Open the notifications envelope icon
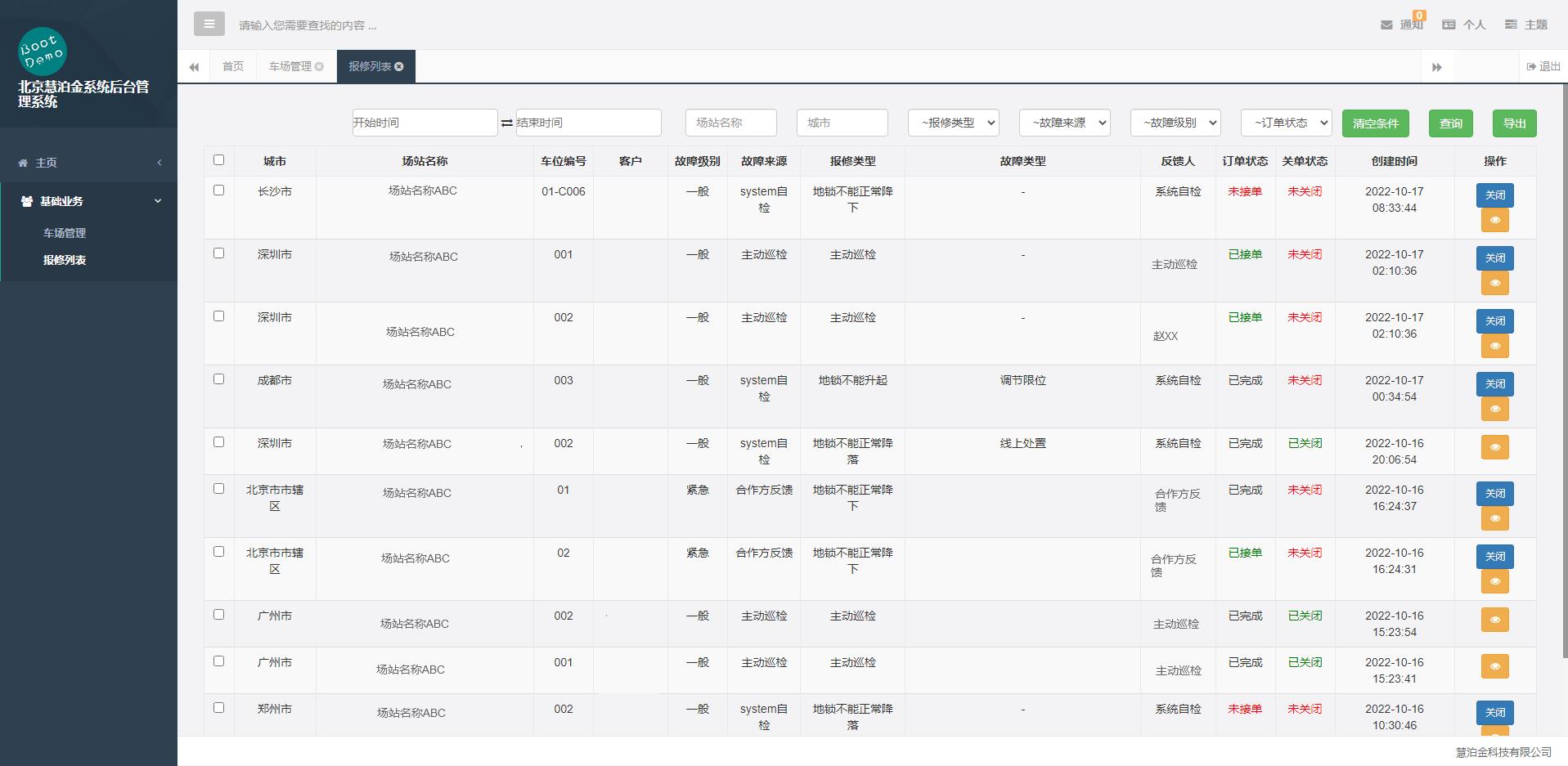Screen dimensions: 1568x766 click(x=1386, y=25)
